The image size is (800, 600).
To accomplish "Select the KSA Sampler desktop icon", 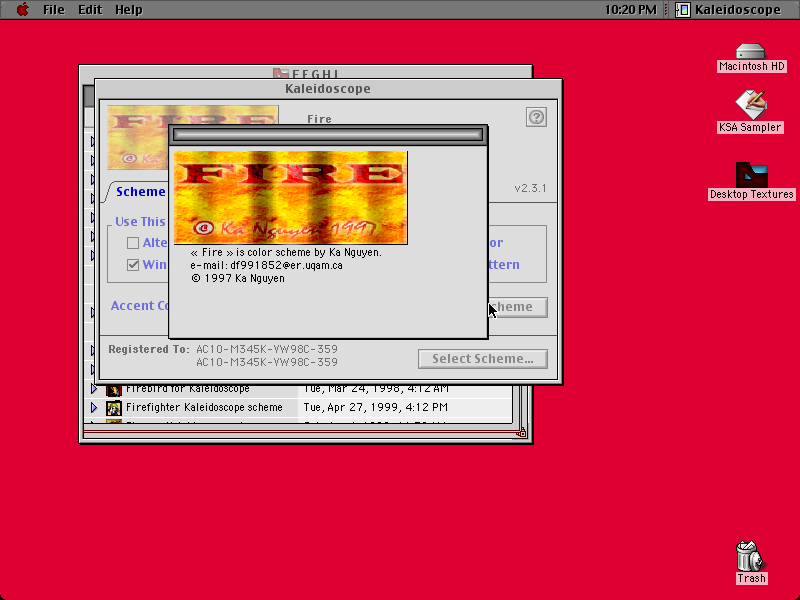I will coord(750,105).
